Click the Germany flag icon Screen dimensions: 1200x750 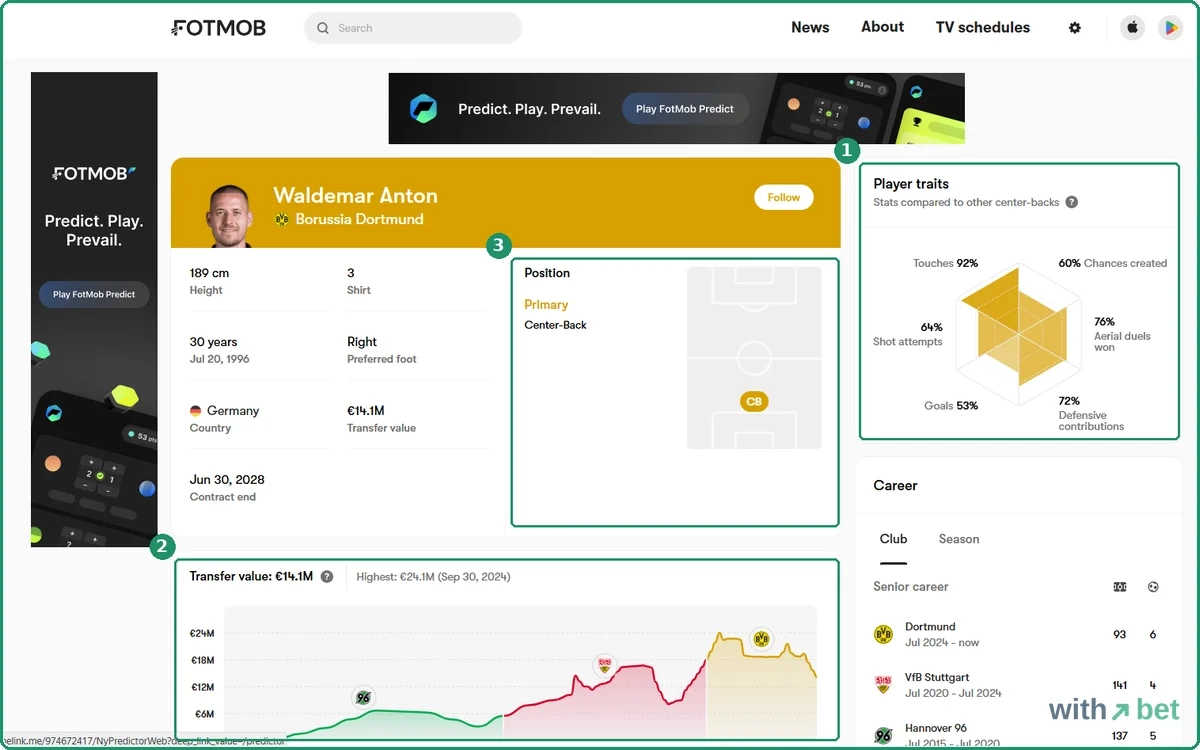[x=195, y=411]
